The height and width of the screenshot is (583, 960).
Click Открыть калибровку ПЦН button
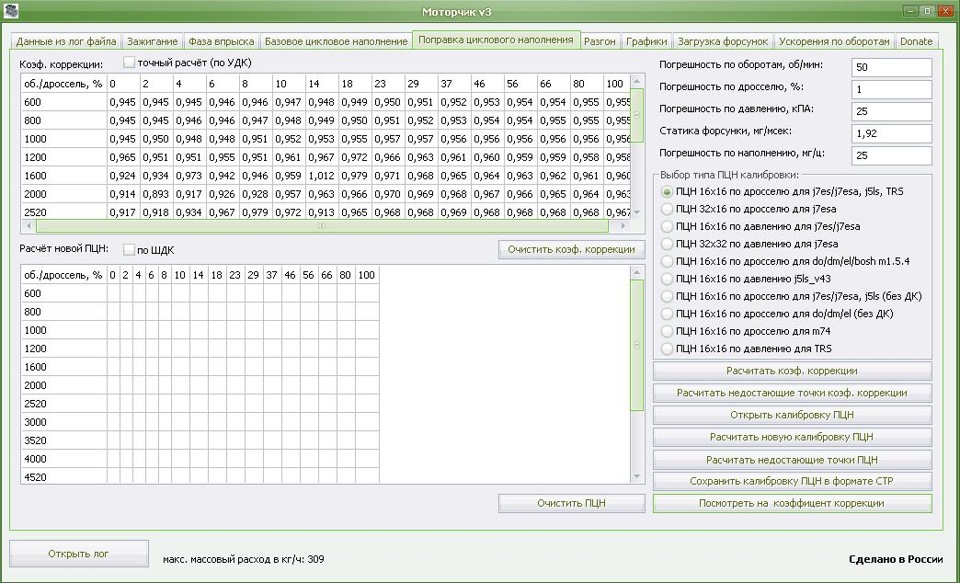(792, 415)
